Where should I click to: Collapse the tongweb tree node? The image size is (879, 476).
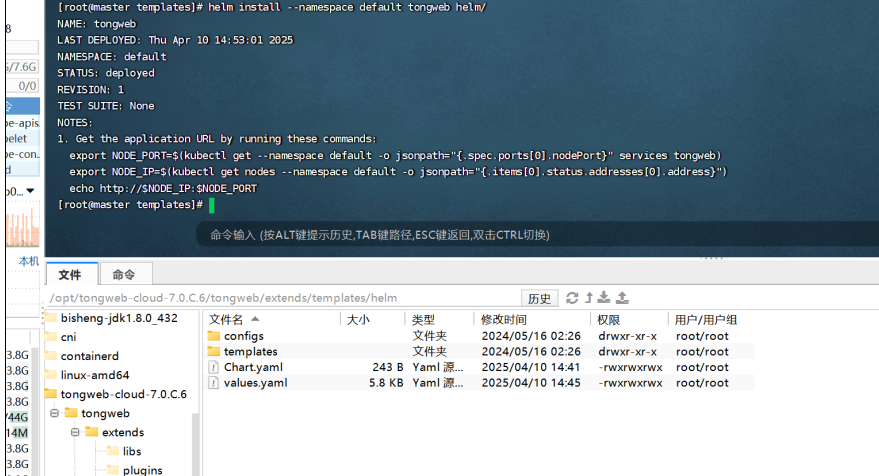54,413
